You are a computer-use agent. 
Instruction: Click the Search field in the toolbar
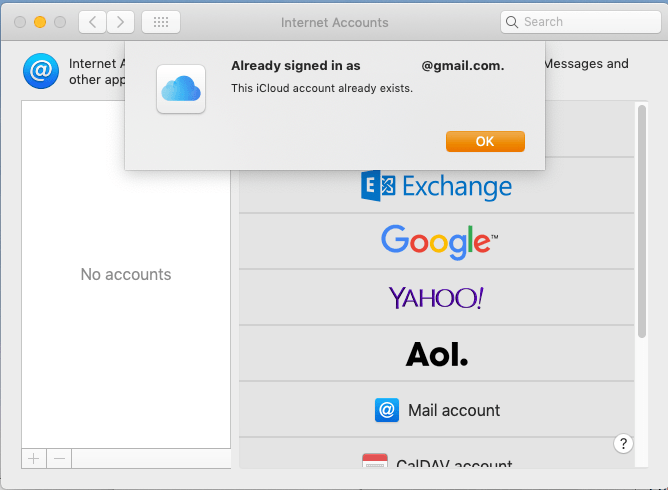(581, 22)
